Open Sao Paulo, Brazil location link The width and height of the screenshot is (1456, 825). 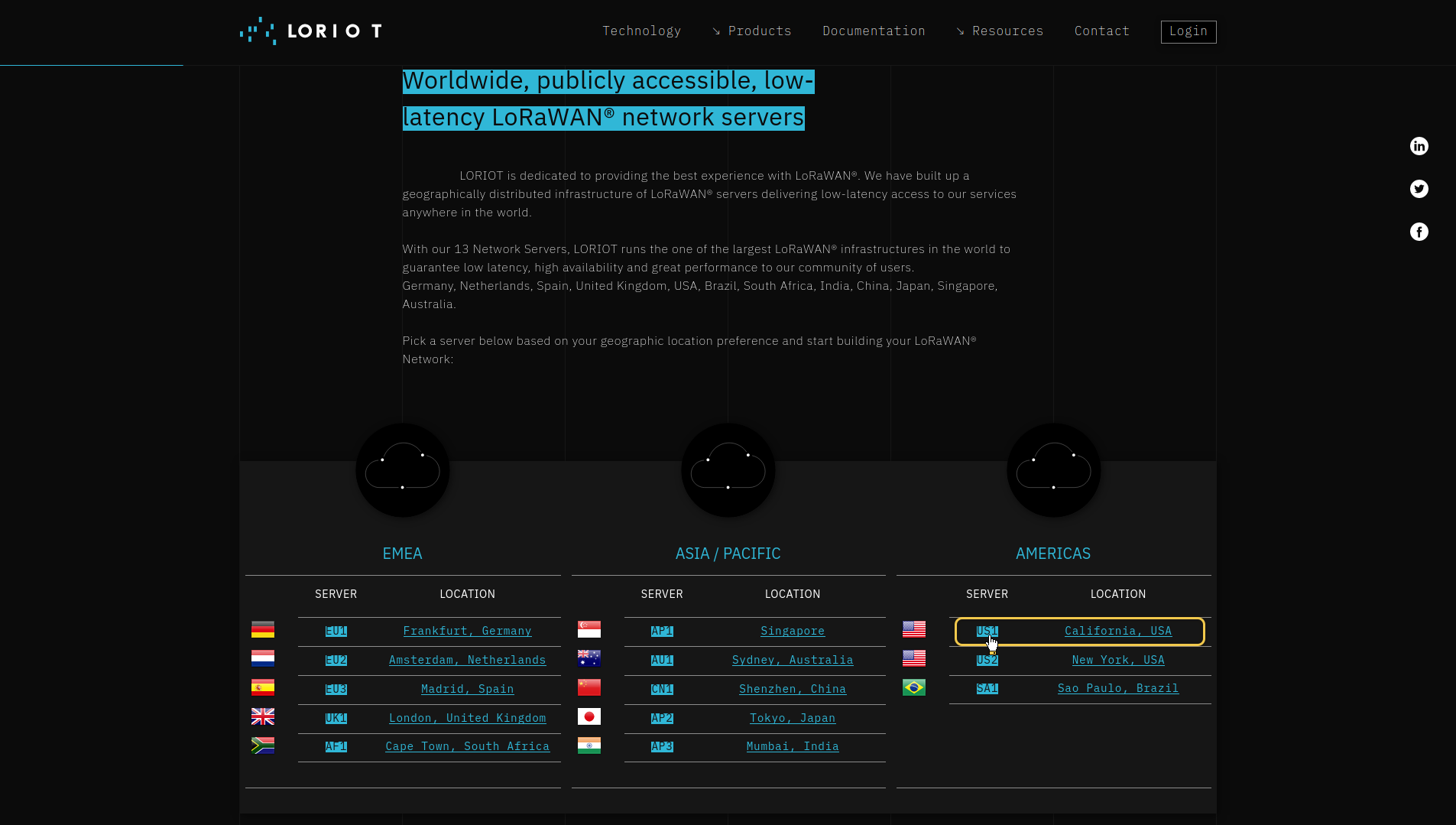coord(1118,688)
